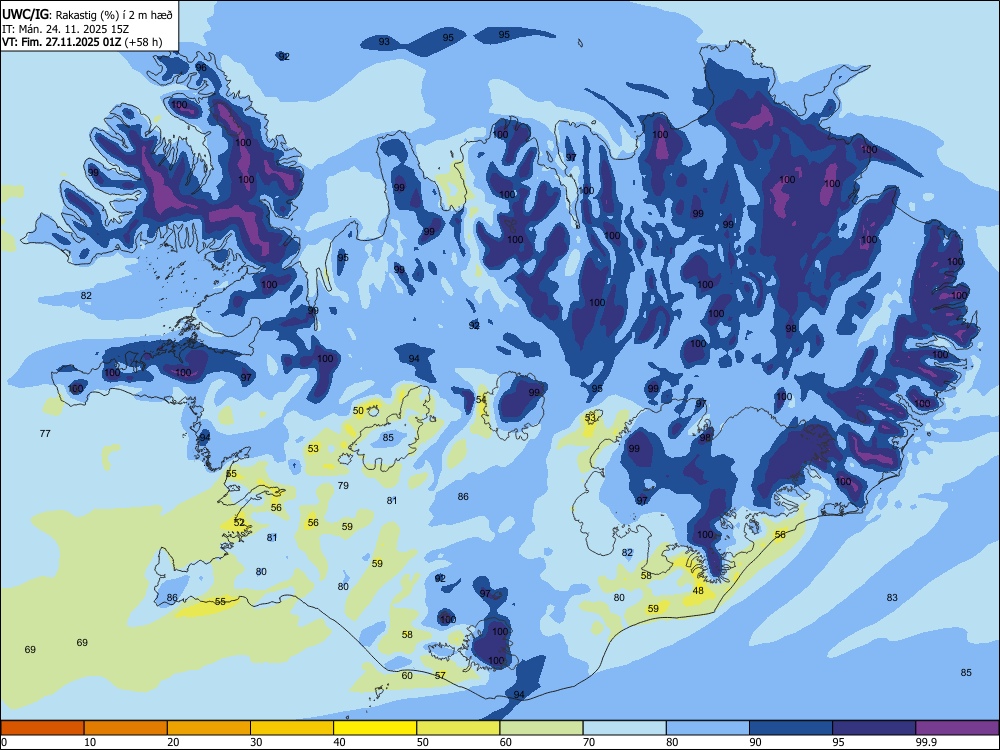Select the map value '96' in the Westfjords

coord(201,68)
